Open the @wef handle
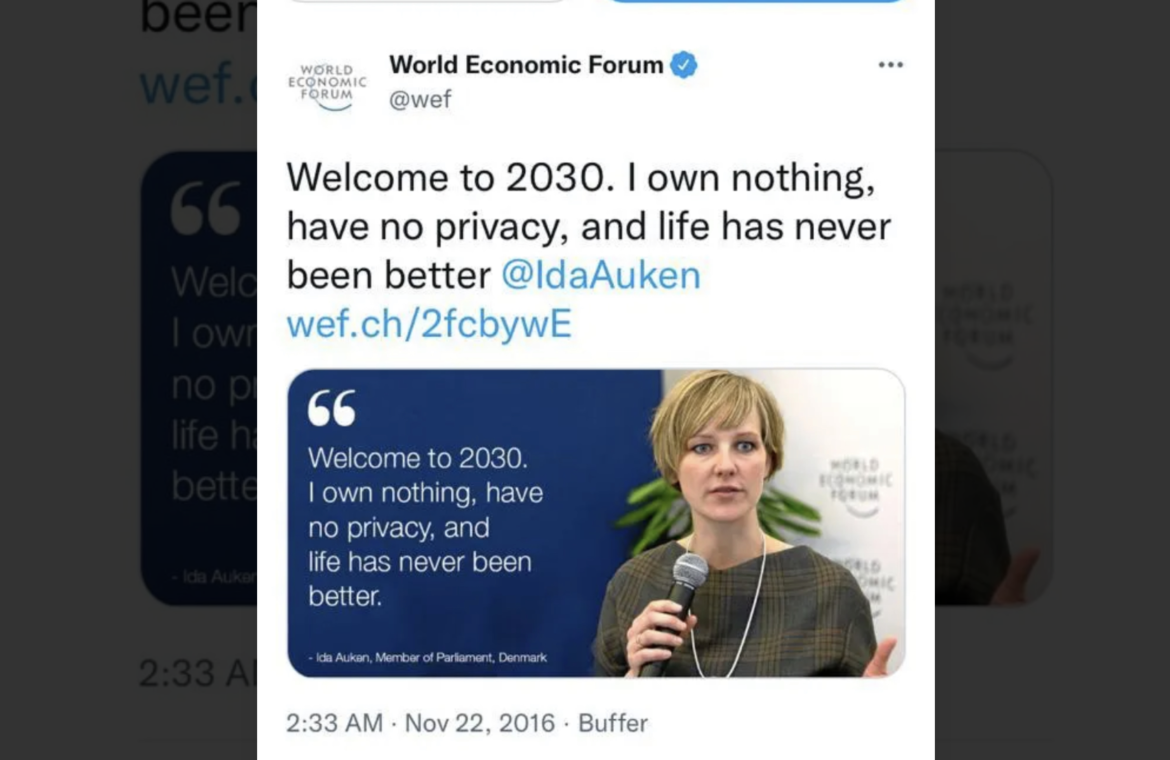This screenshot has width=1170, height=760. [420, 99]
